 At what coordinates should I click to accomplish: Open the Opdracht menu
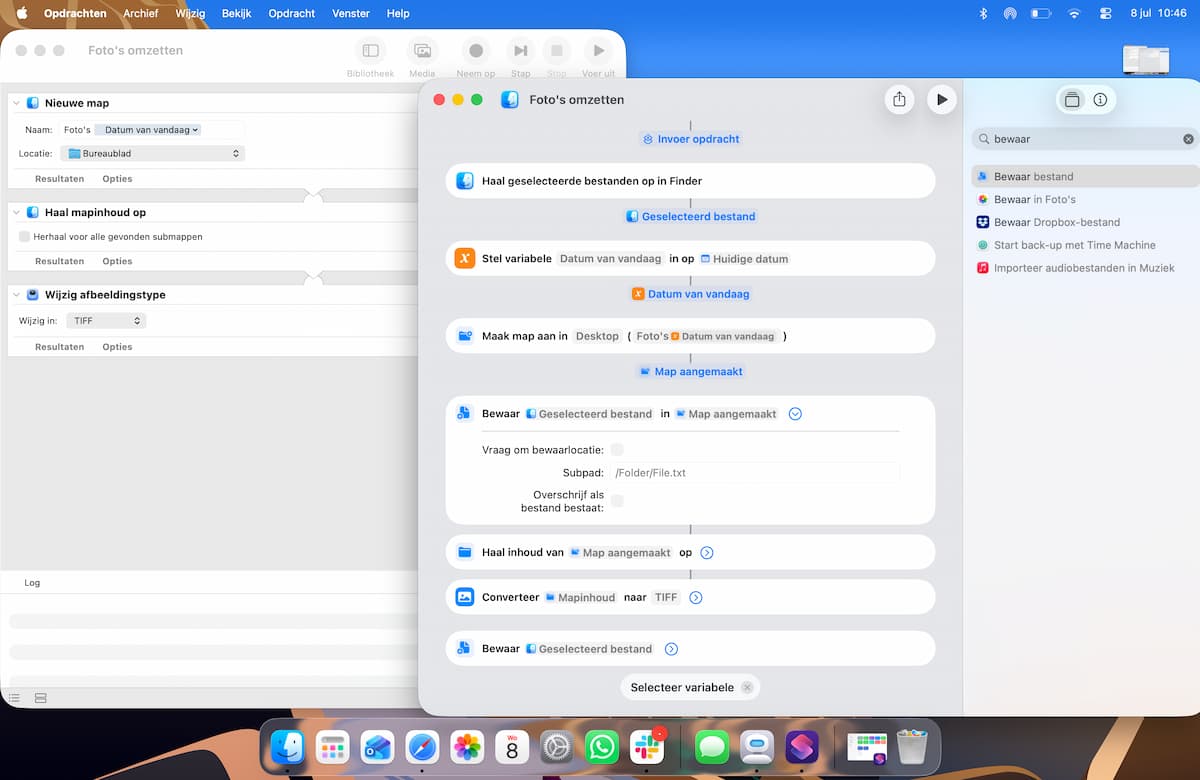point(292,13)
